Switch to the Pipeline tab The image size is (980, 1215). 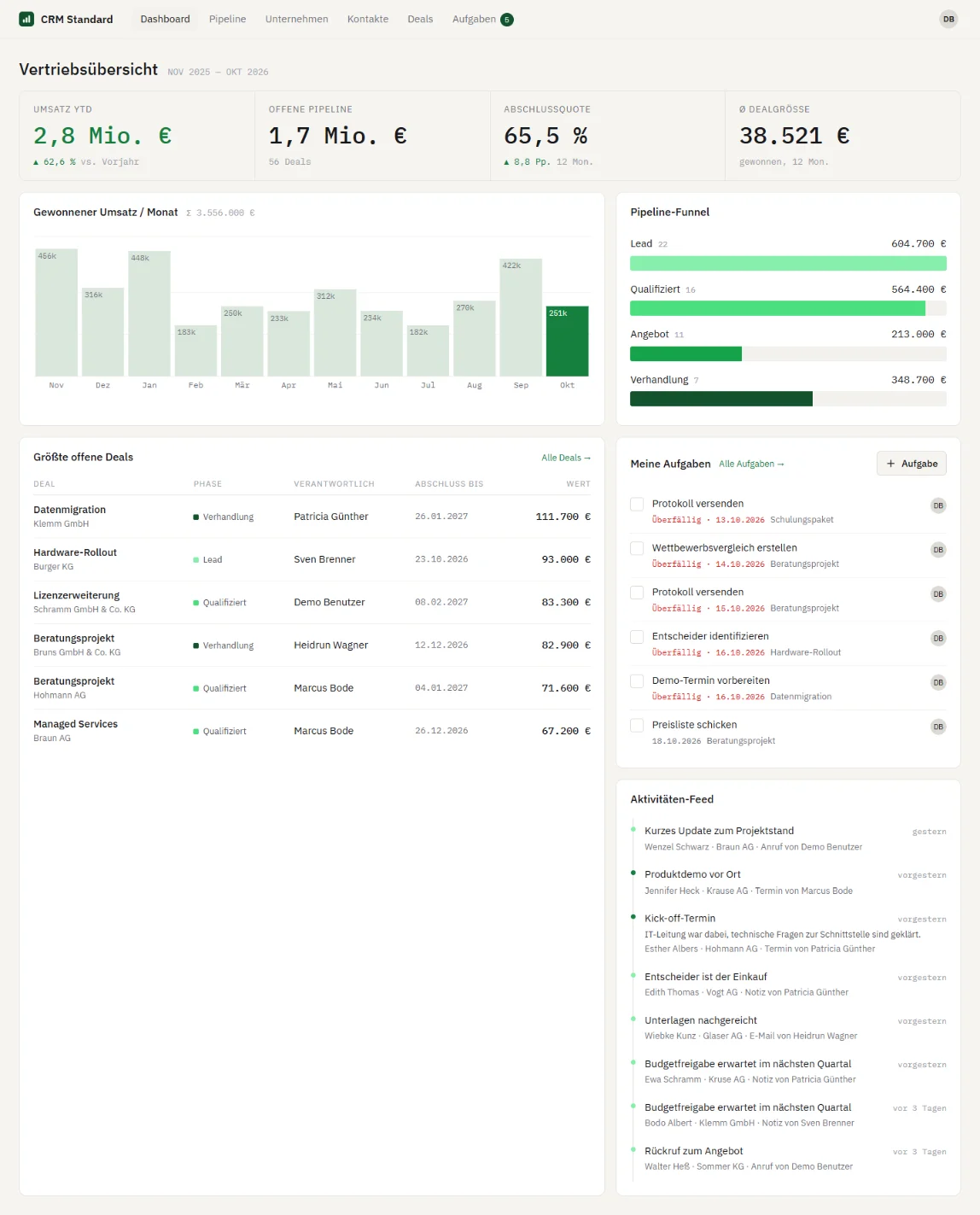click(x=228, y=19)
